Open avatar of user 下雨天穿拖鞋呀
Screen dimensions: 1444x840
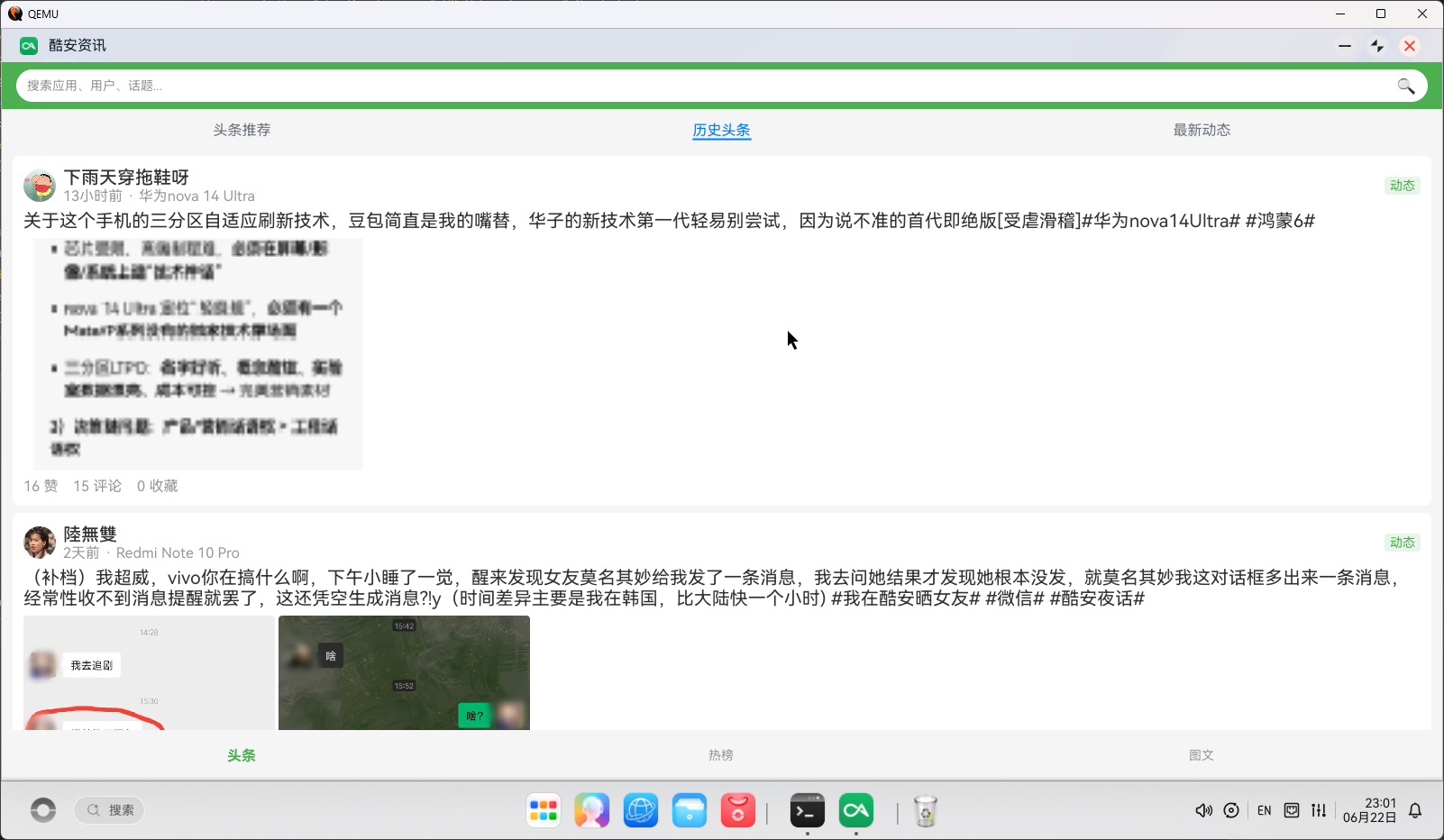click(x=40, y=186)
